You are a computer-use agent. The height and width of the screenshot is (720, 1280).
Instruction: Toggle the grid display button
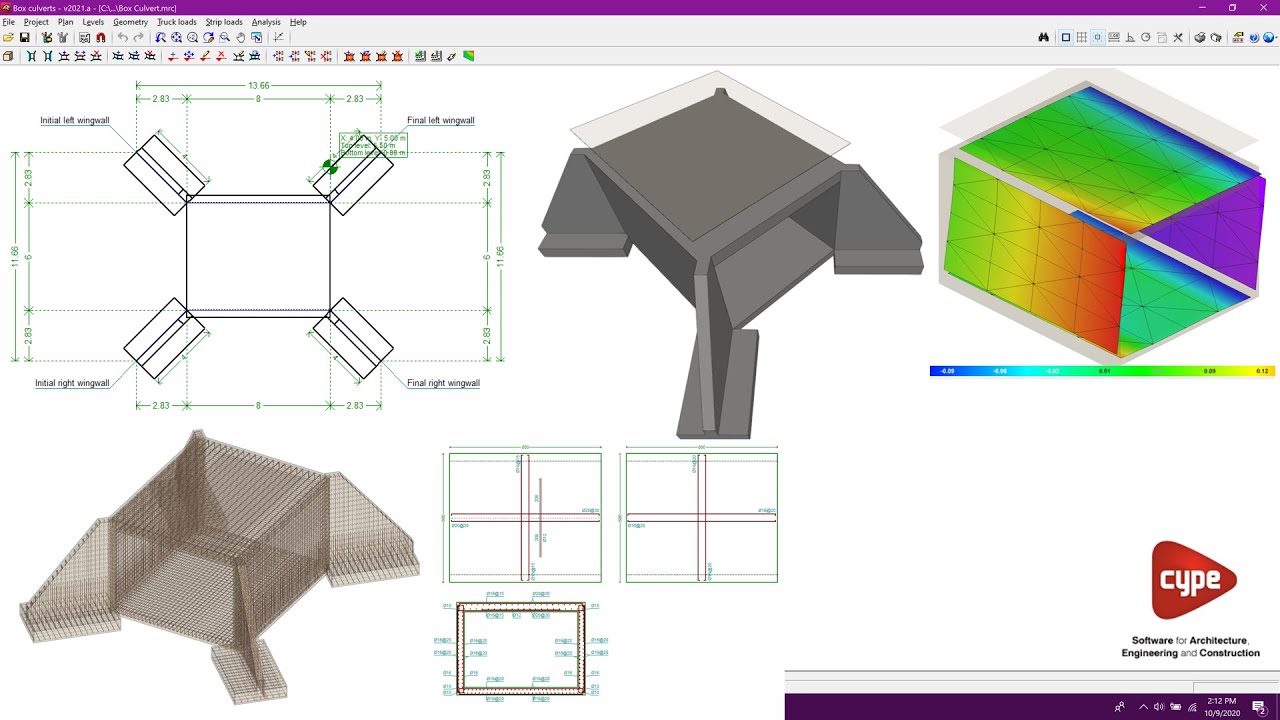pos(1081,38)
